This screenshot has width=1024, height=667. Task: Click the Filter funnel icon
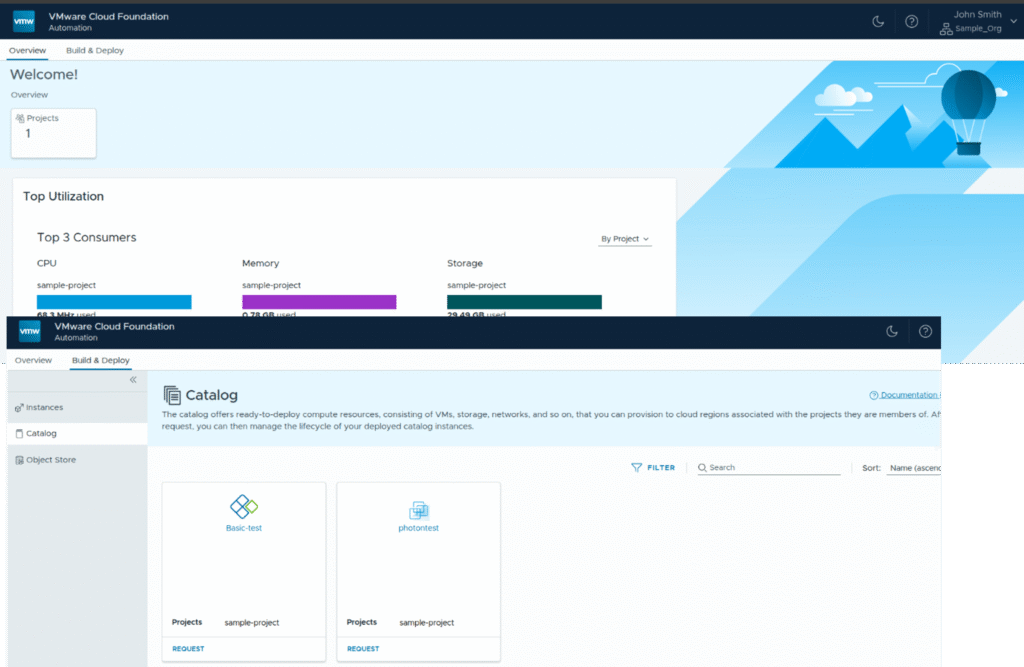pyautogui.click(x=637, y=467)
